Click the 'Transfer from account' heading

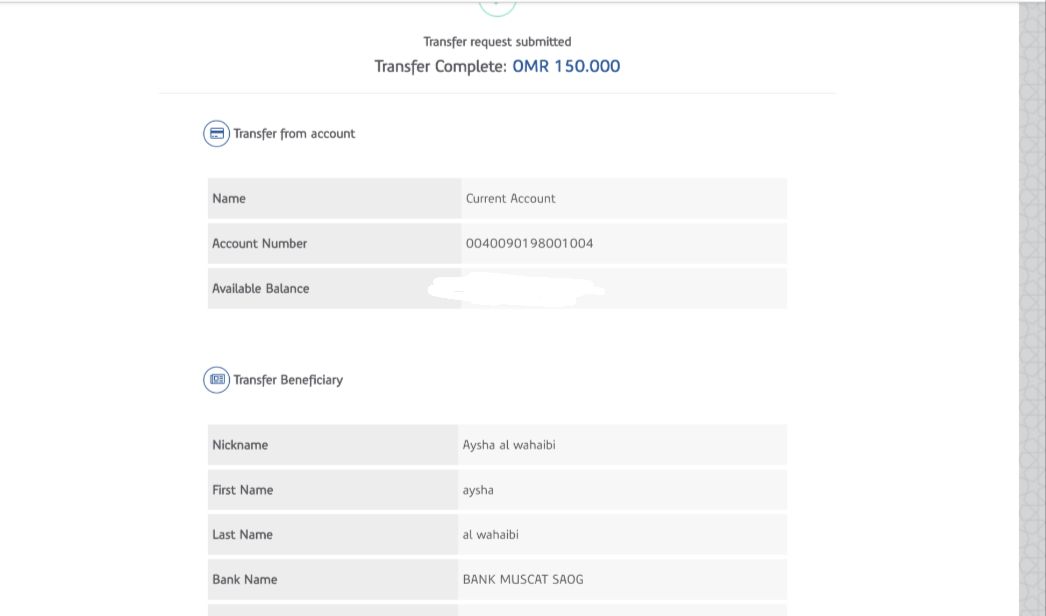294,134
